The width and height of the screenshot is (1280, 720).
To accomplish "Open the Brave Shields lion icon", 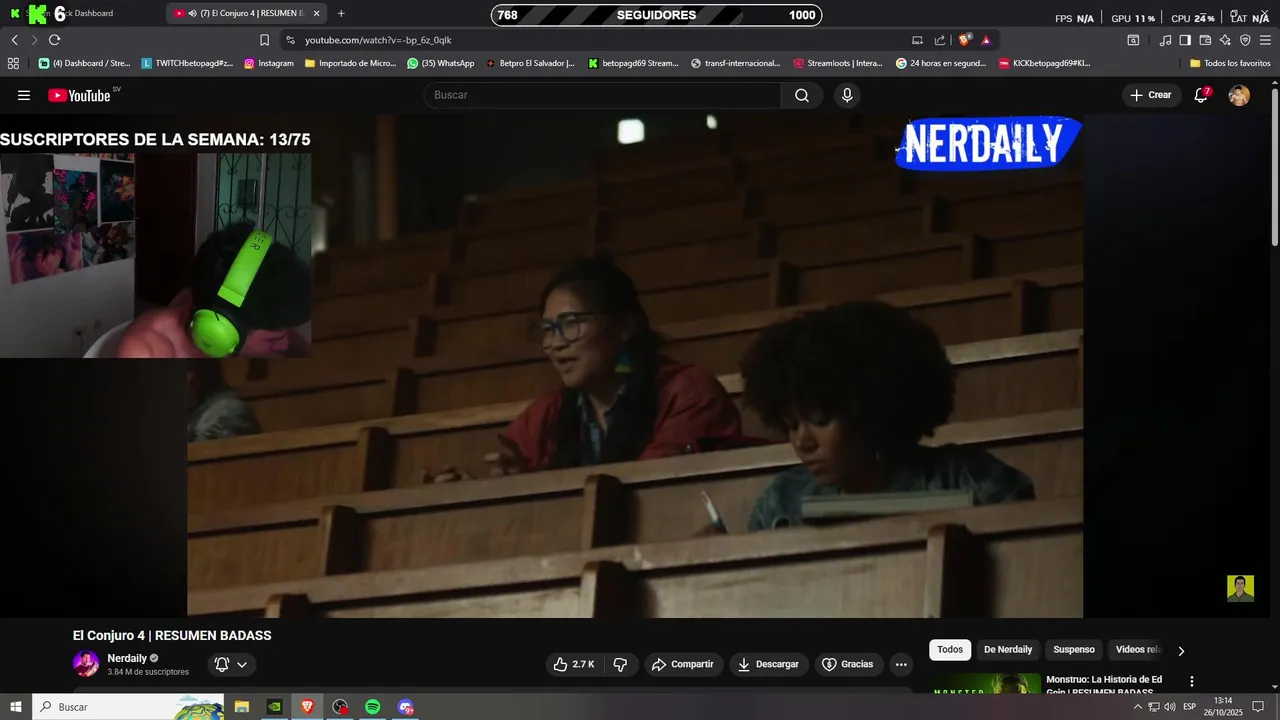I will 964,40.
